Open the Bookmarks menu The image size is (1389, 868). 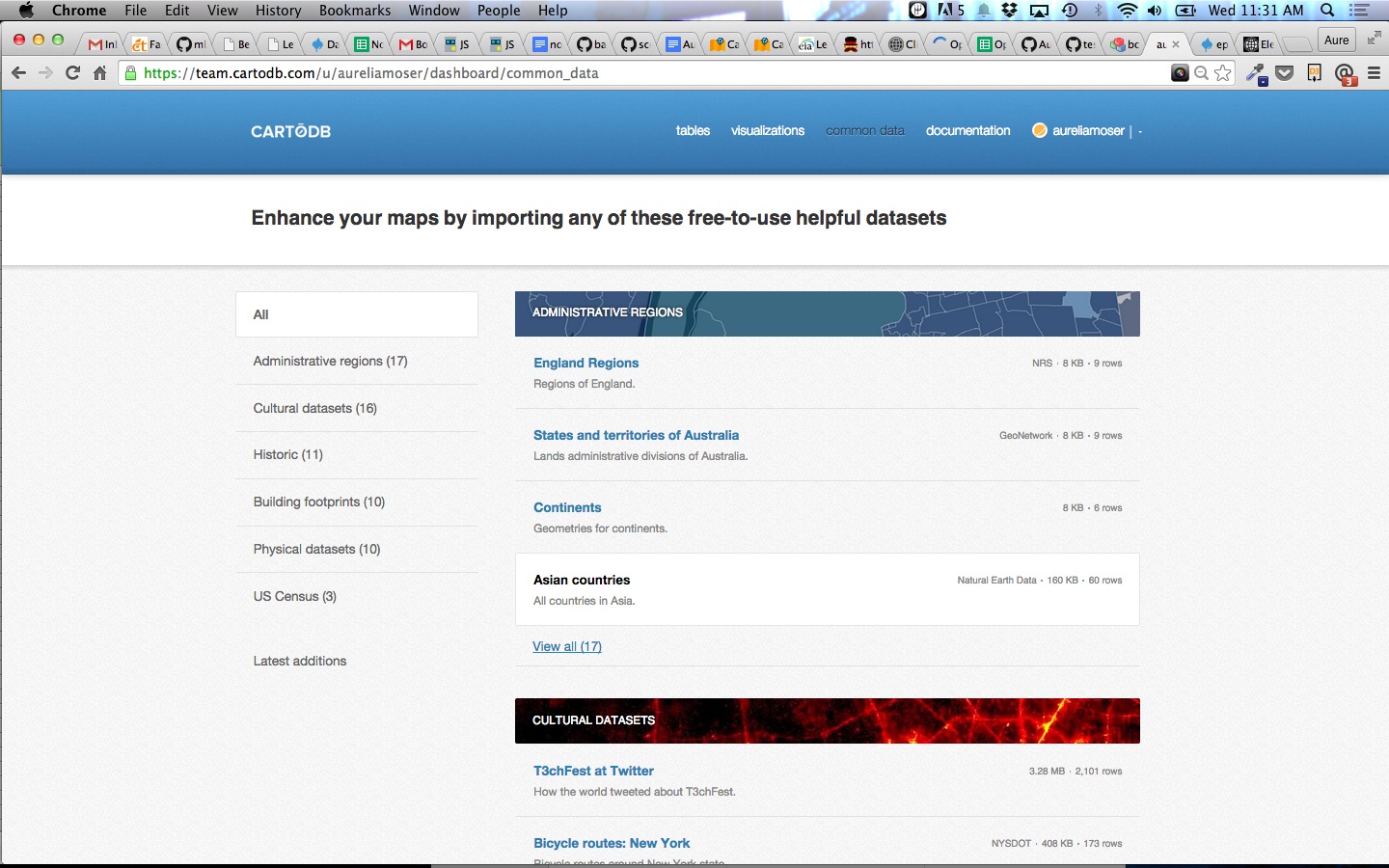355,10
